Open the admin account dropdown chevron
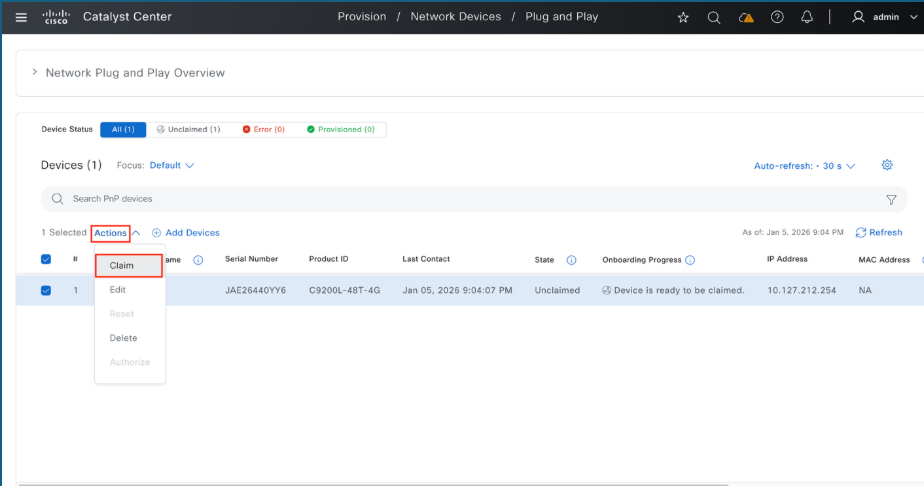 click(x=913, y=17)
